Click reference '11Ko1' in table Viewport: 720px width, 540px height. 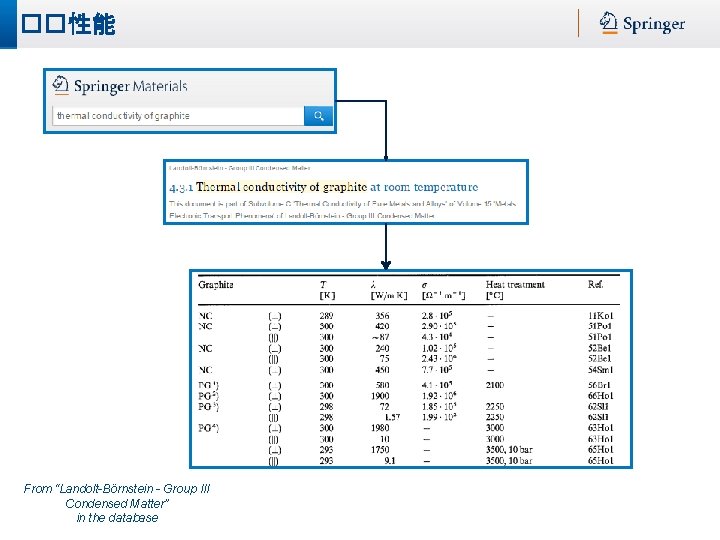(600, 315)
